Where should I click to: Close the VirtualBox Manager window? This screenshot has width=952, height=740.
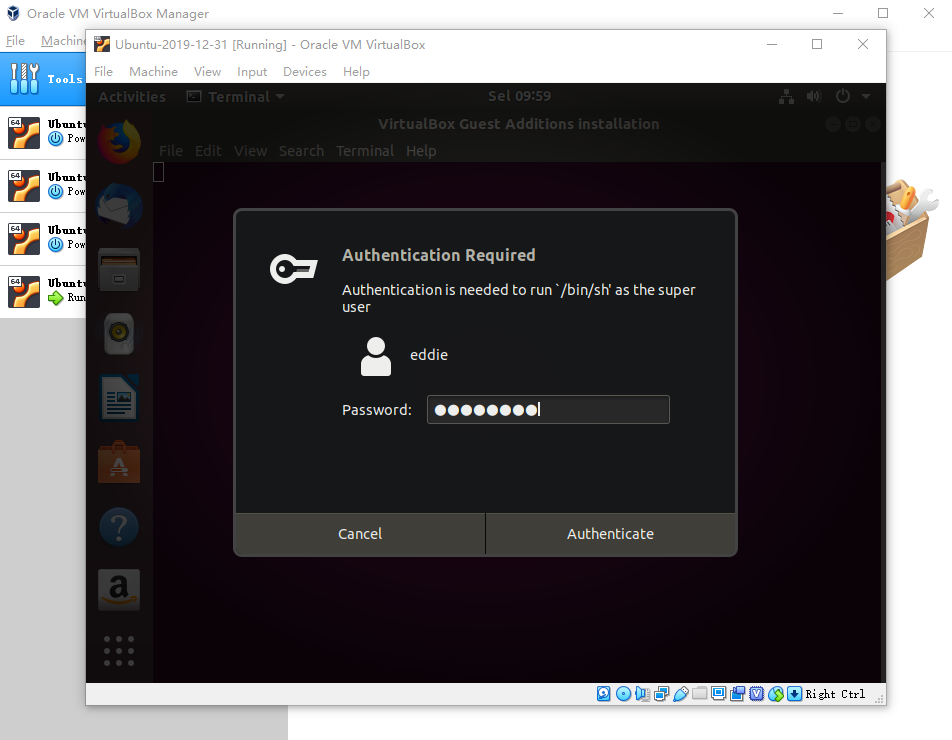pyautogui.click(x=928, y=13)
